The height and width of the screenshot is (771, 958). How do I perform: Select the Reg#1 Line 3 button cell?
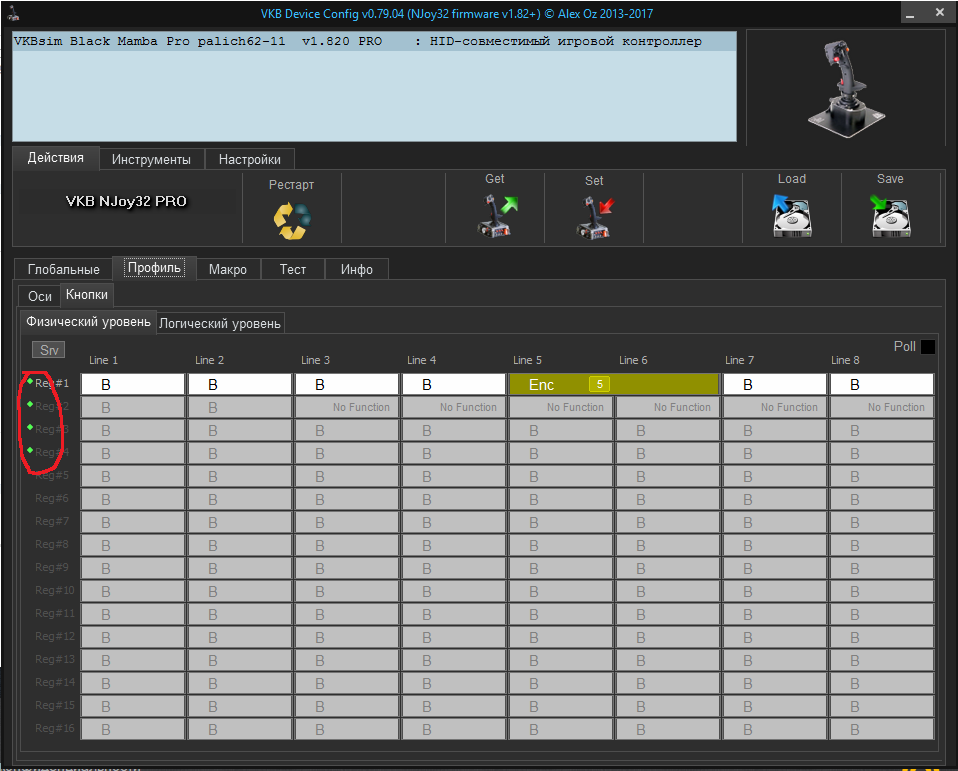point(346,384)
